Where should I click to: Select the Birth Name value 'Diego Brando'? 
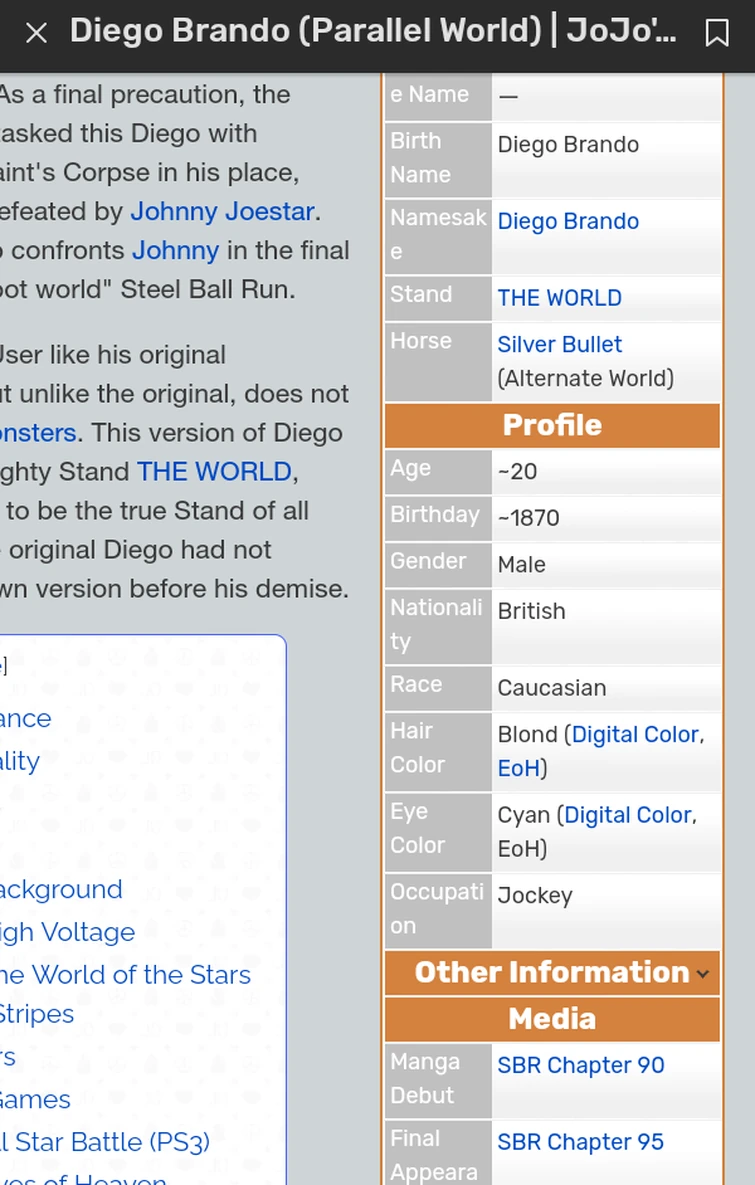[568, 144]
